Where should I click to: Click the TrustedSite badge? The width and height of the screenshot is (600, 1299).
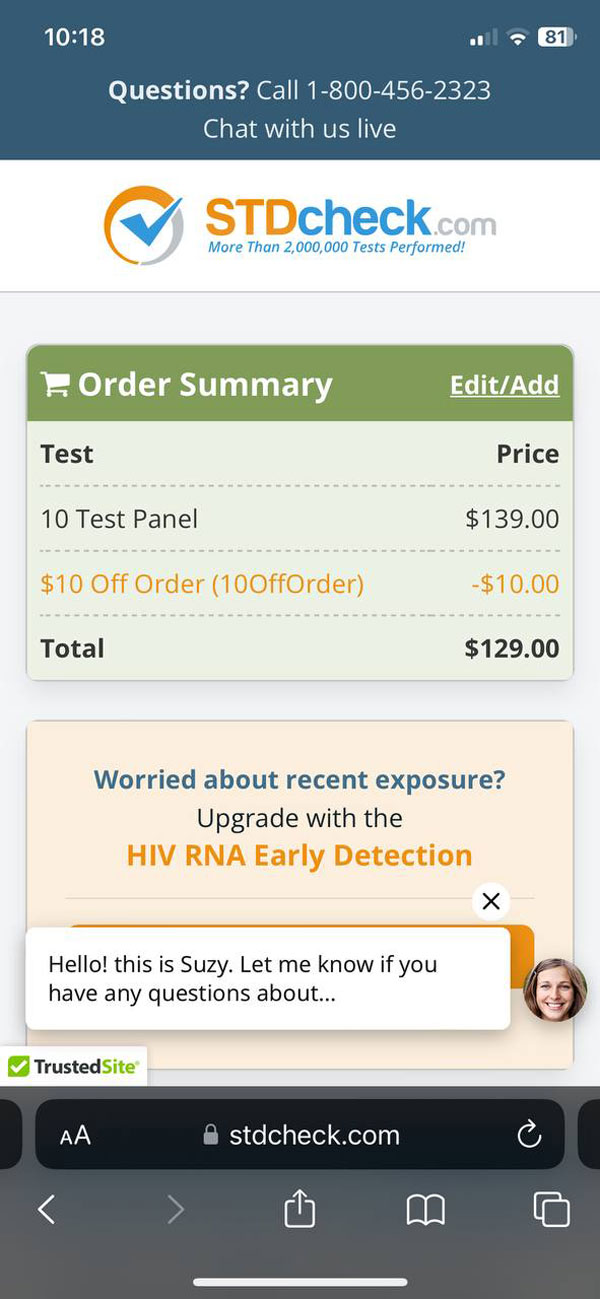tap(73, 1067)
